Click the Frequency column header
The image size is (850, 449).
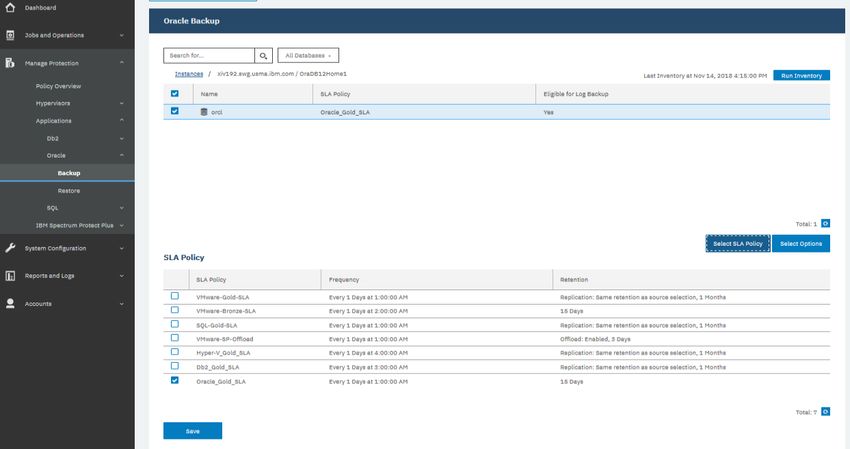pyautogui.click(x=344, y=280)
